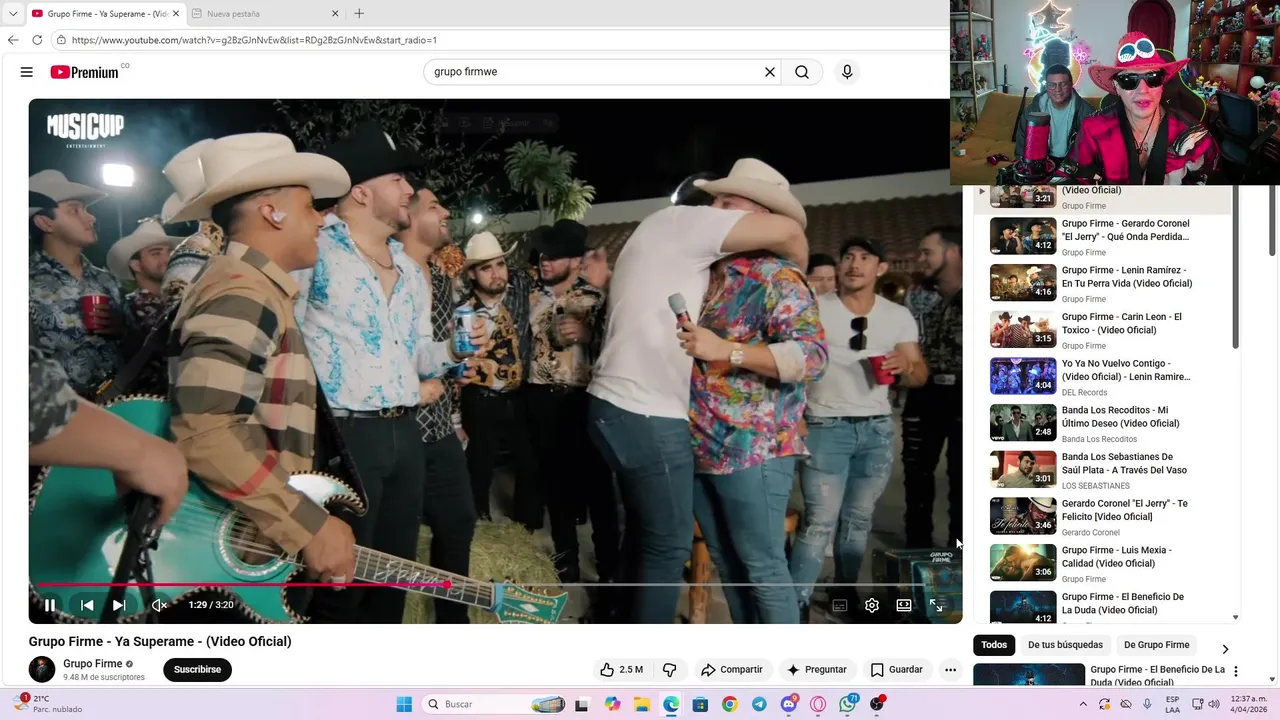1280x720 pixels.
Task: Open more actions three-dot menu
Action: click(x=950, y=670)
